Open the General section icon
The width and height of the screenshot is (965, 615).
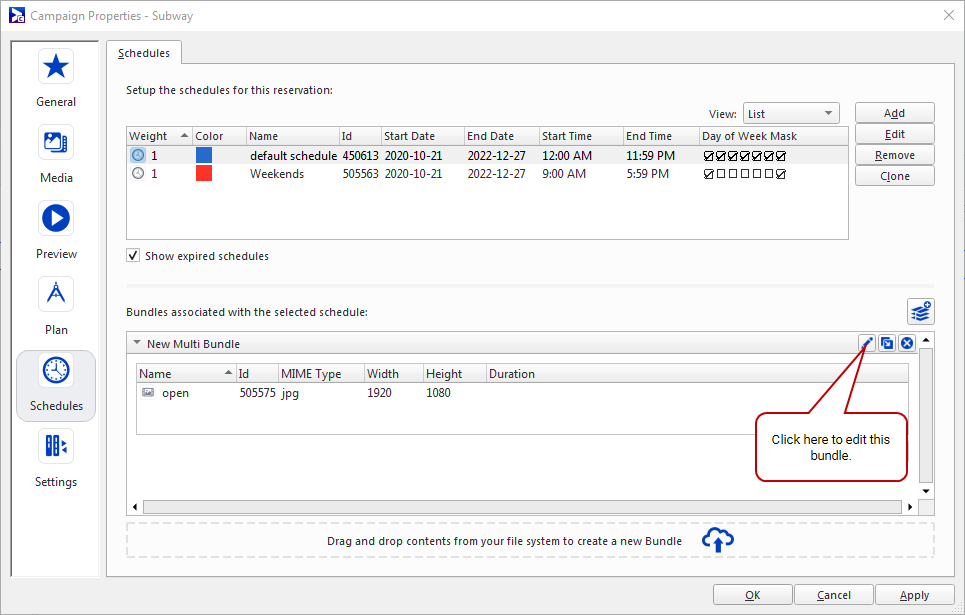[x=56, y=67]
